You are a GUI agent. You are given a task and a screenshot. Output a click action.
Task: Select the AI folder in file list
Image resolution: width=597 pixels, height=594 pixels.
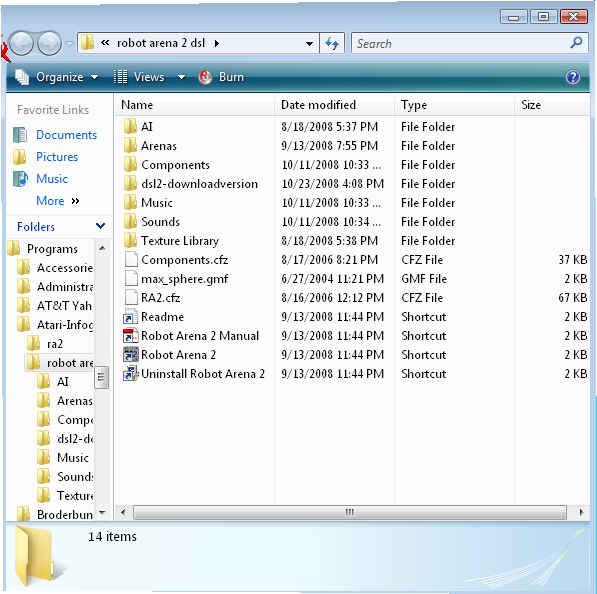pos(138,126)
